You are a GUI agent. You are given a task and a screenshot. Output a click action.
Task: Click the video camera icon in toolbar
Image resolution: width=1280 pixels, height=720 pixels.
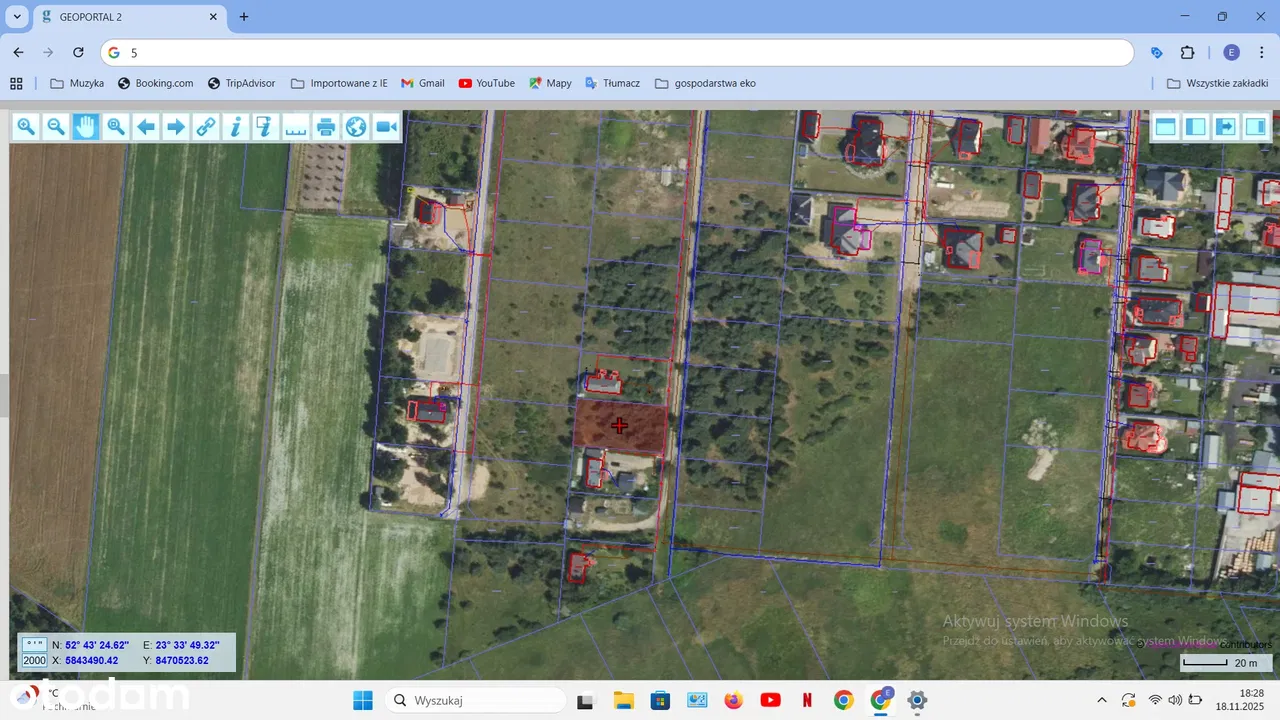pyautogui.click(x=386, y=126)
